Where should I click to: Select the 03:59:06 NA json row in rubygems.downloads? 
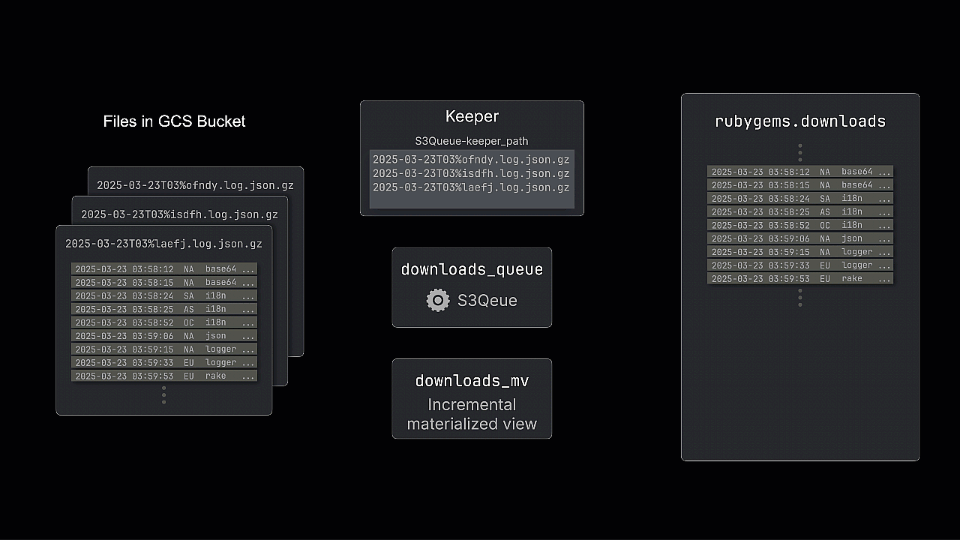coord(800,238)
